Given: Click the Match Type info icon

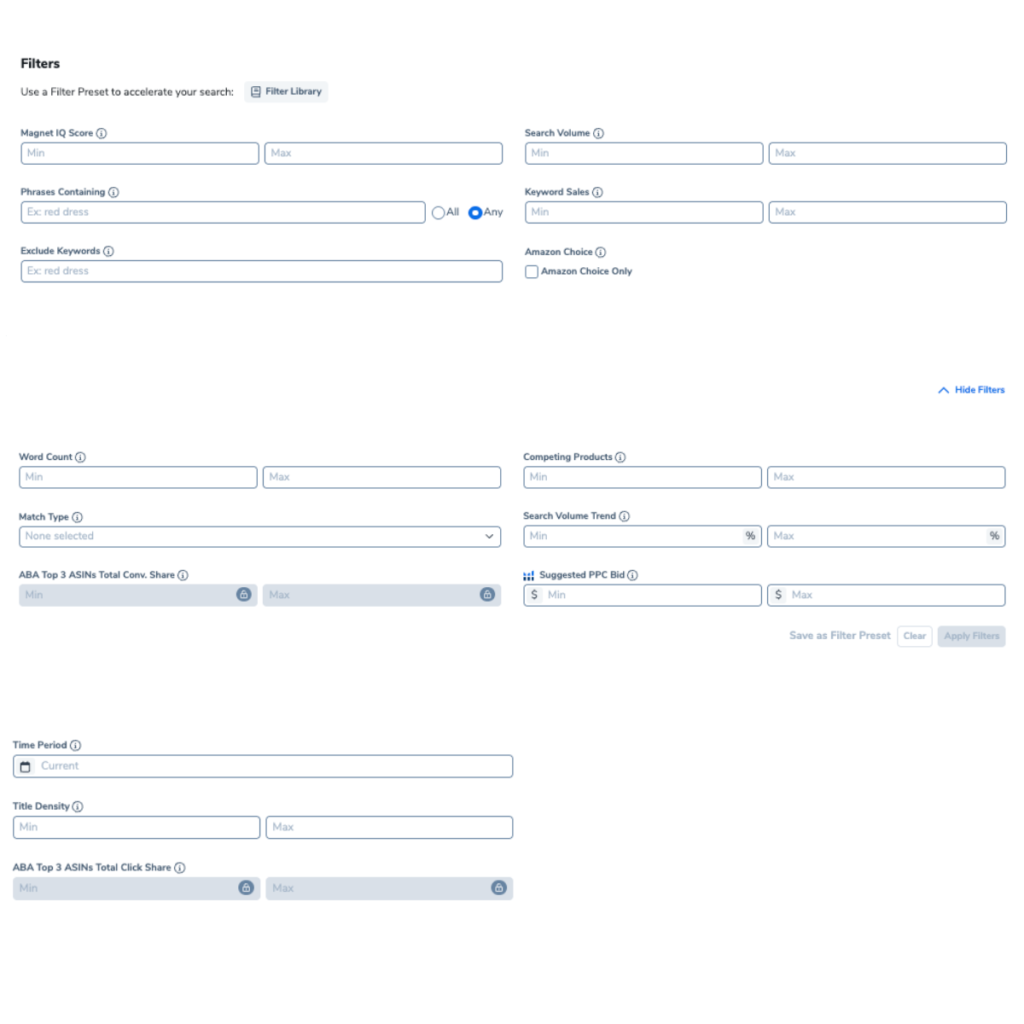Looking at the screenshot, I should 77,517.
